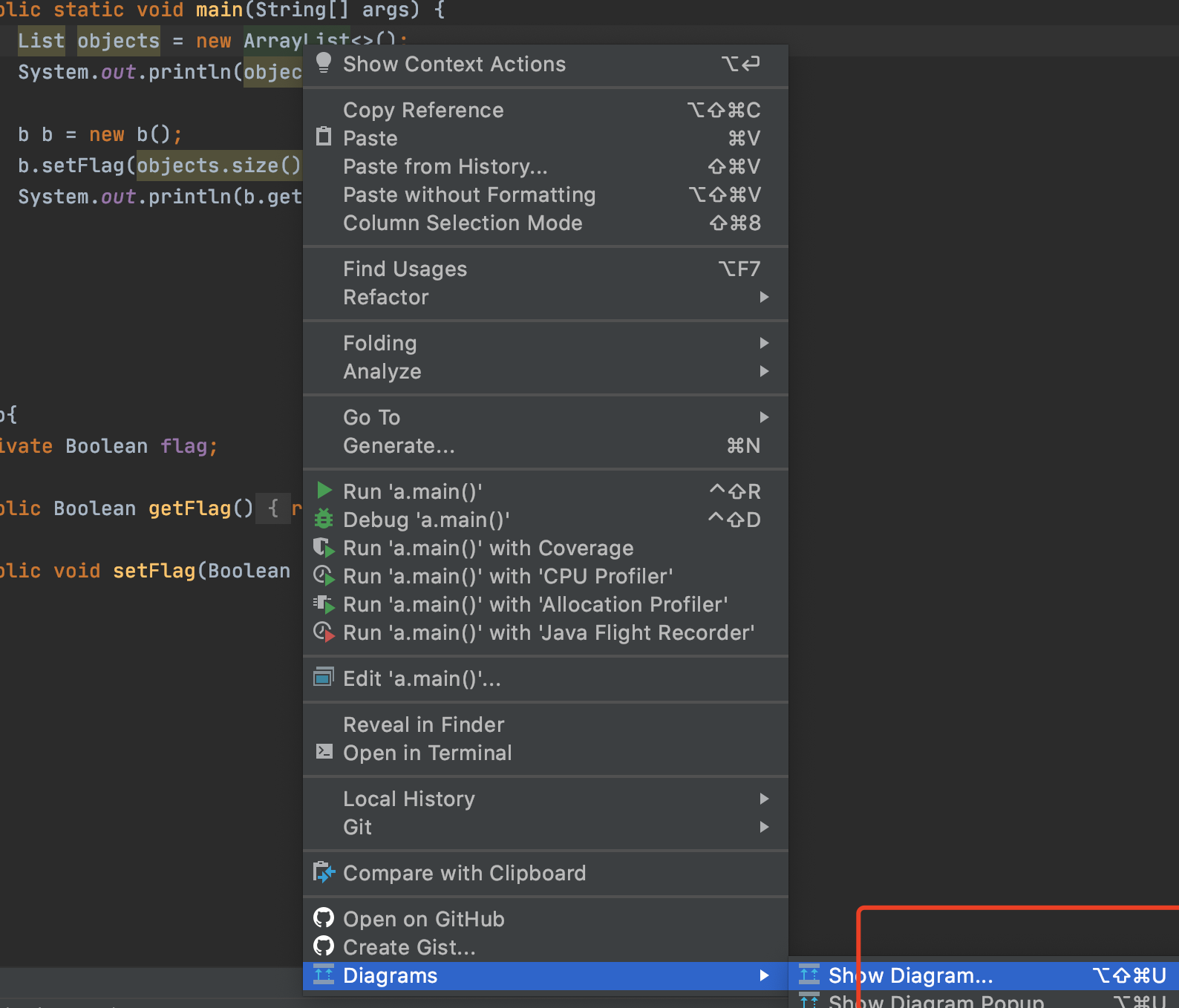Click the icon beside Show Diagram... in submenu
The width and height of the screenshot is (1179, 1008).
click(x=809, y=975)
